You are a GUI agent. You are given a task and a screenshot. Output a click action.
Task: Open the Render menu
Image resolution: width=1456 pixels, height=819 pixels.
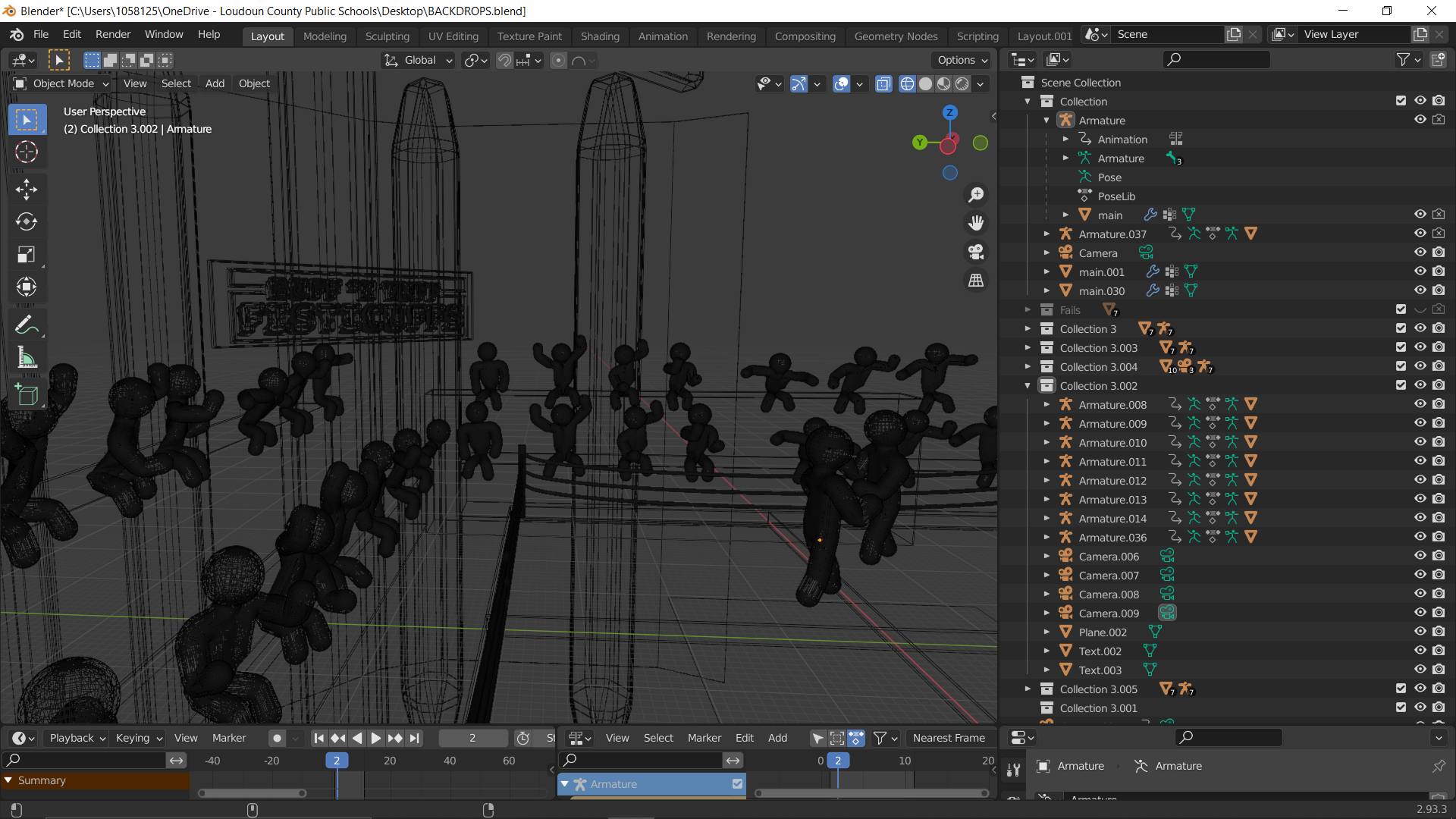point(113,34)
